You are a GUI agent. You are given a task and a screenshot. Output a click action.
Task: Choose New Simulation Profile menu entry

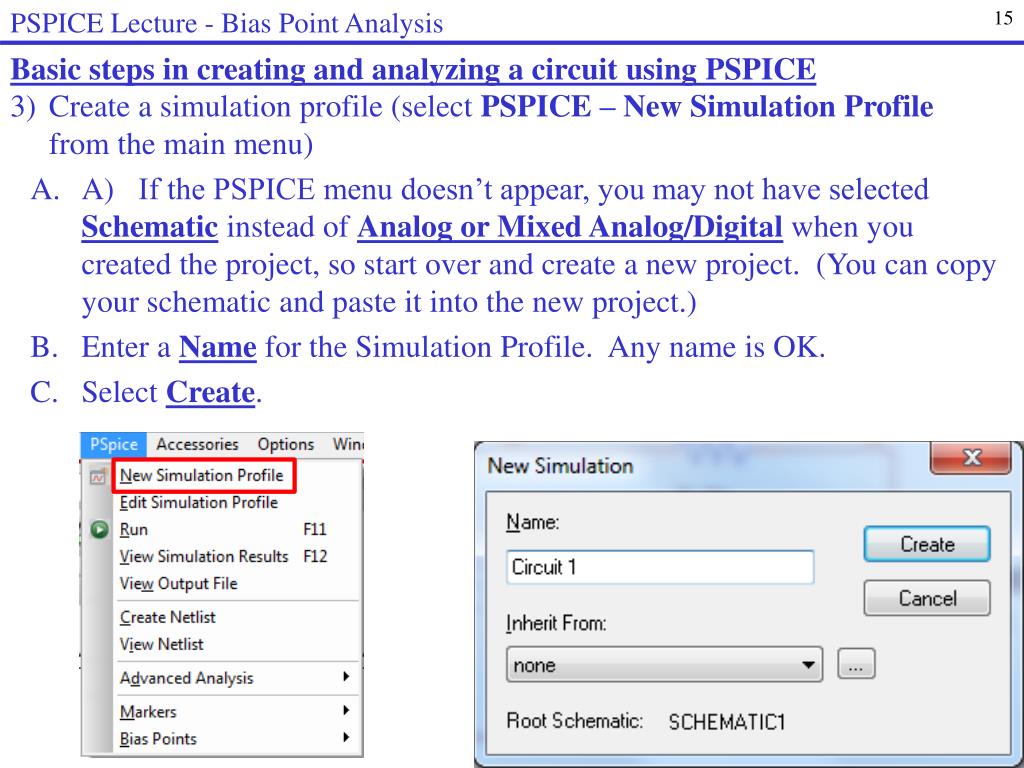tap(204, 475)
